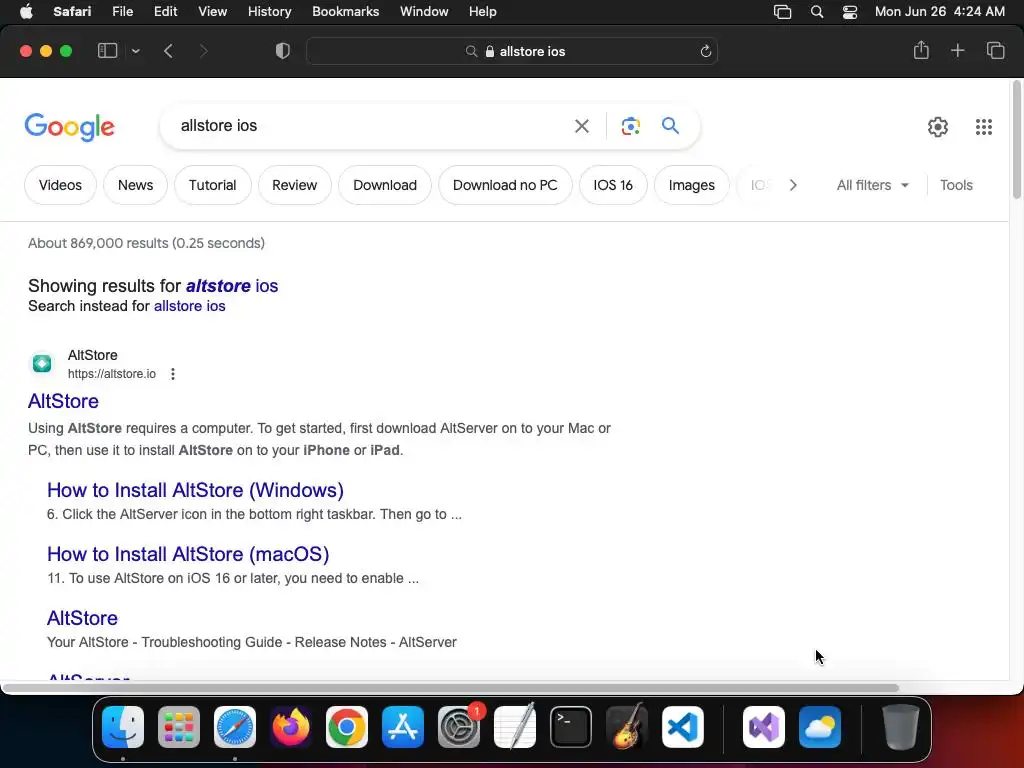Reload the page with the refresh icon
Screen dimensions: 1024x768
pos(705,51)
